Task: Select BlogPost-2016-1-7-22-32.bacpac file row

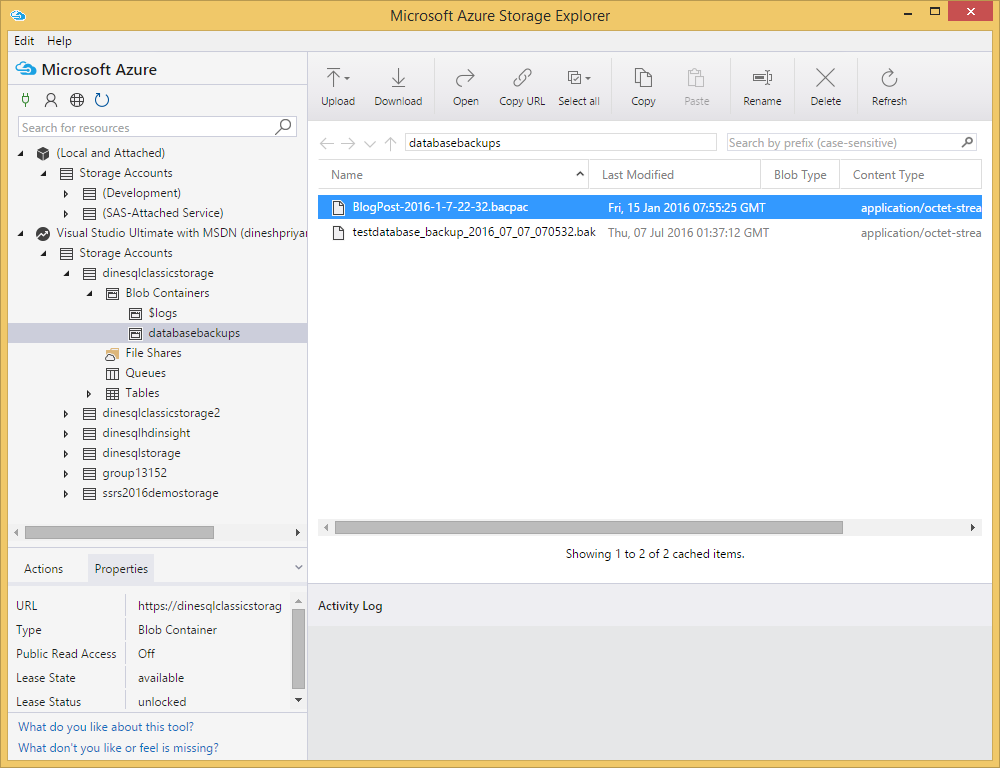Action: coord(649,207)
